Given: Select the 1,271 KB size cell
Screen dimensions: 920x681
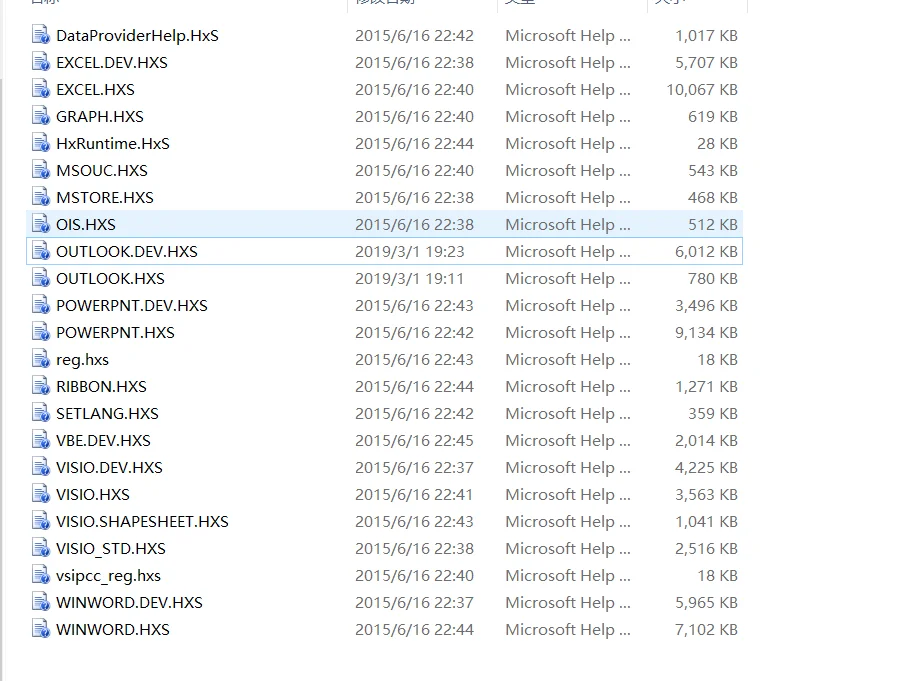Looking at the screenshot, I should tap(706, 387).
